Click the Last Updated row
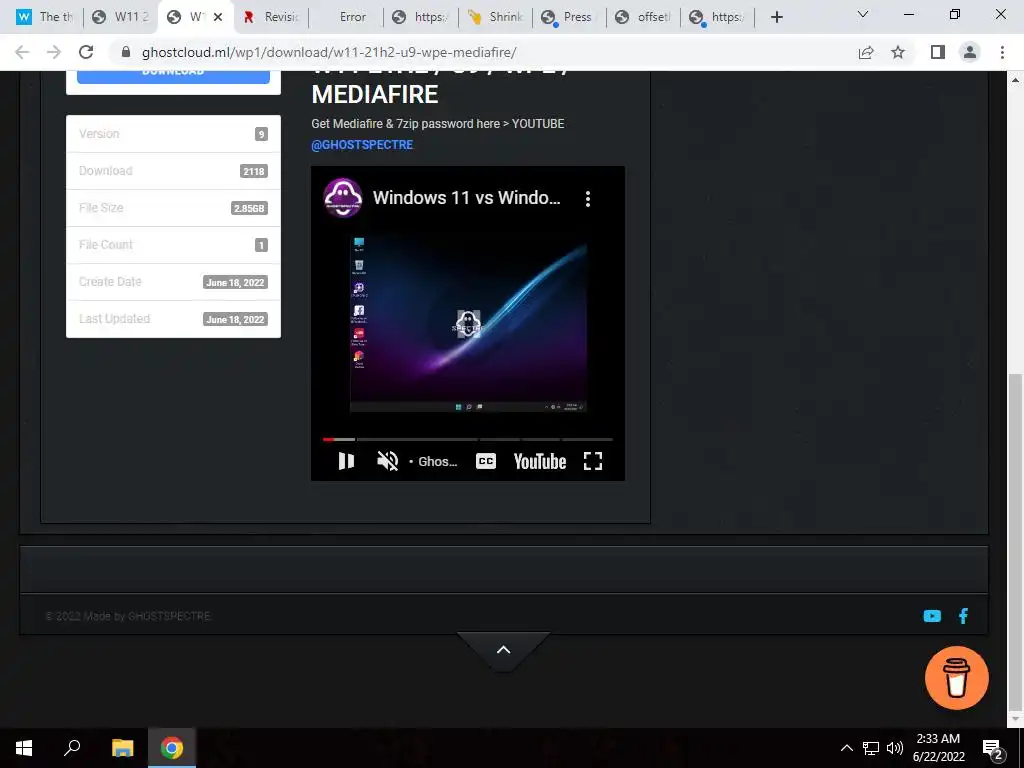 [173, 319]
